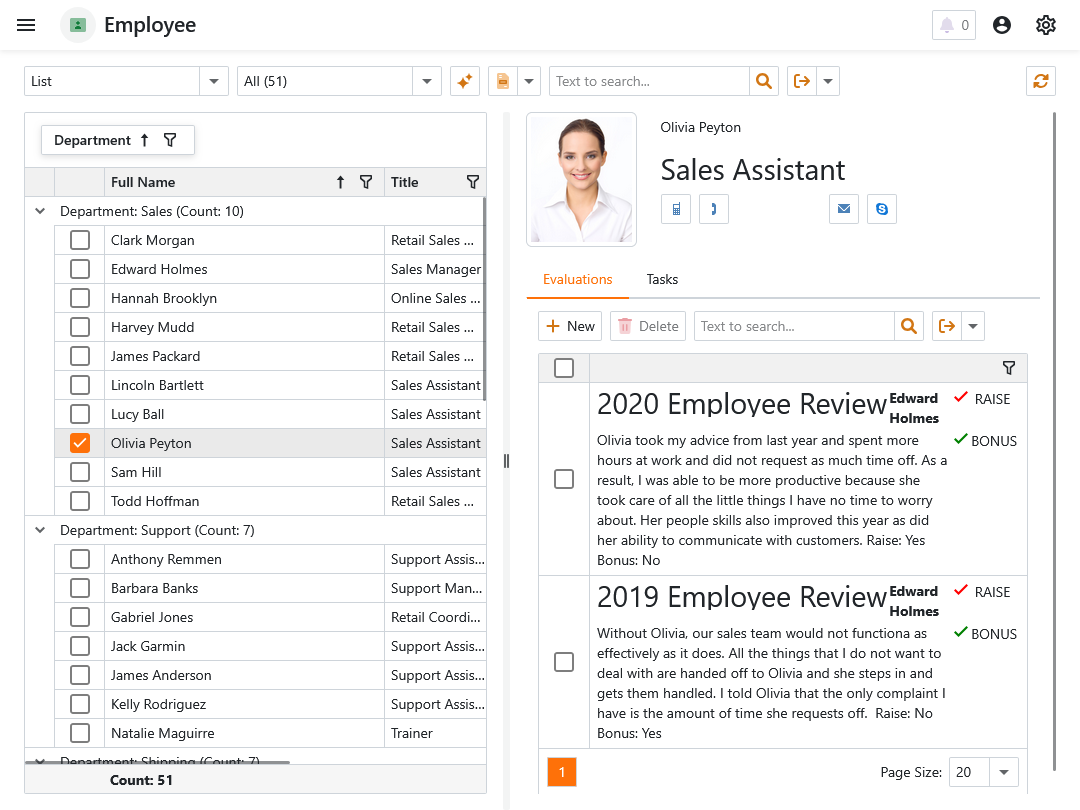1080x810 pixels.
Task: Open the List view dropdown
Action: [x=214, y=81]
